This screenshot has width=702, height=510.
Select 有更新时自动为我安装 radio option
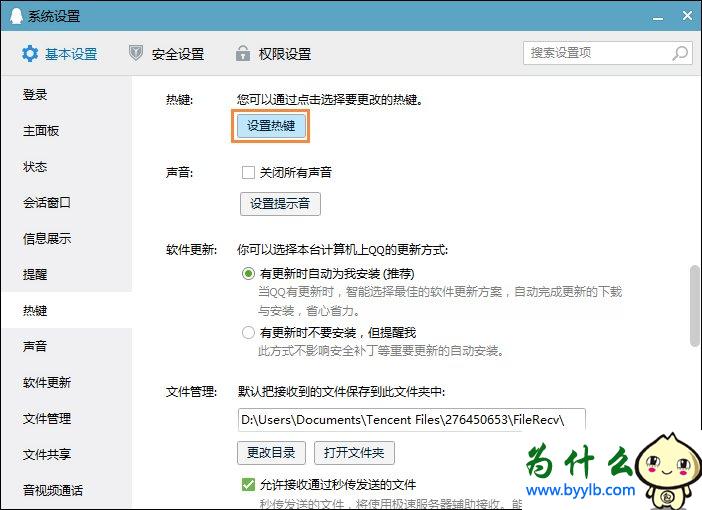[248, 274]
